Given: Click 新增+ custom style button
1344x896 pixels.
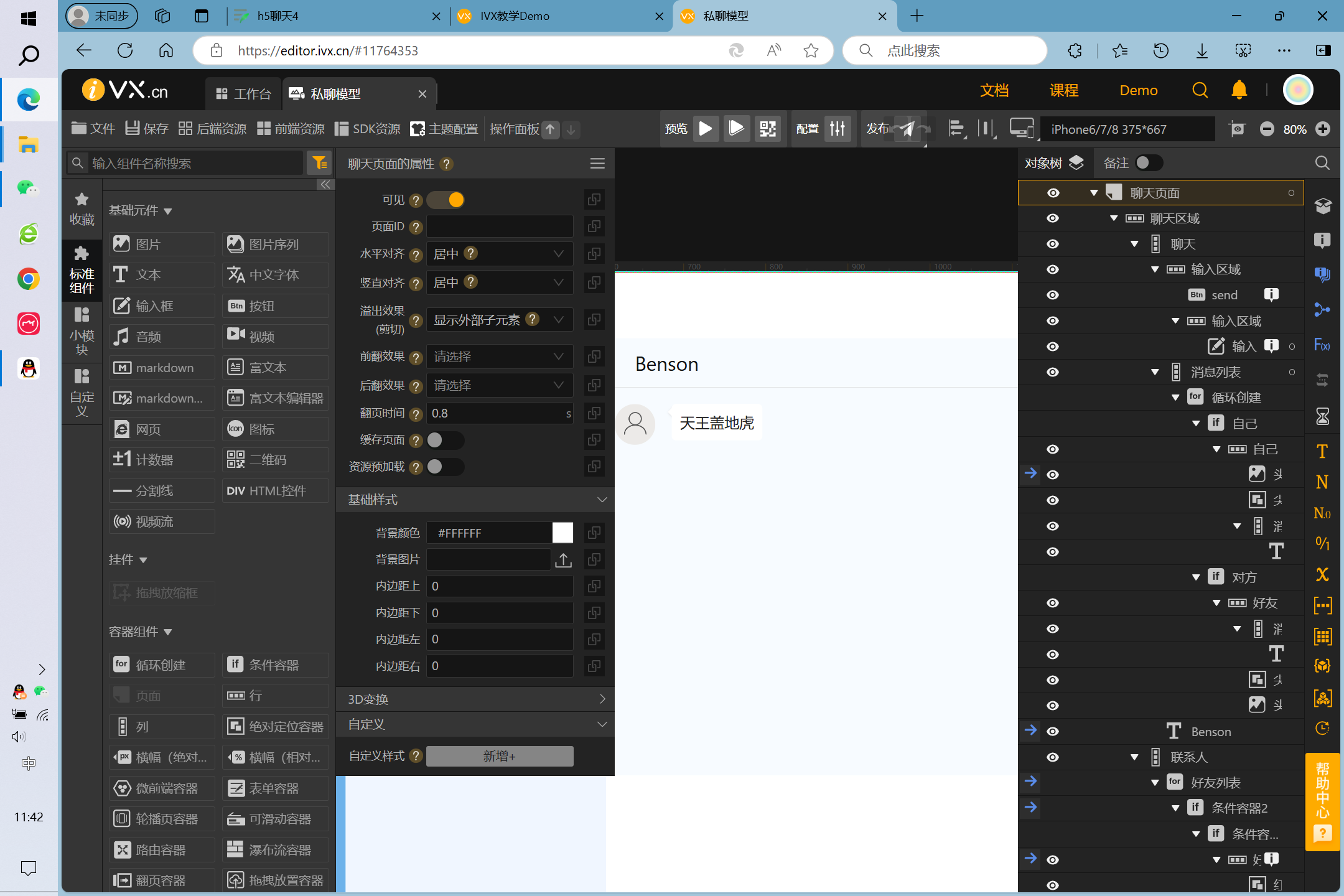Looking at the screenshot, I should [x=500, y=756].
